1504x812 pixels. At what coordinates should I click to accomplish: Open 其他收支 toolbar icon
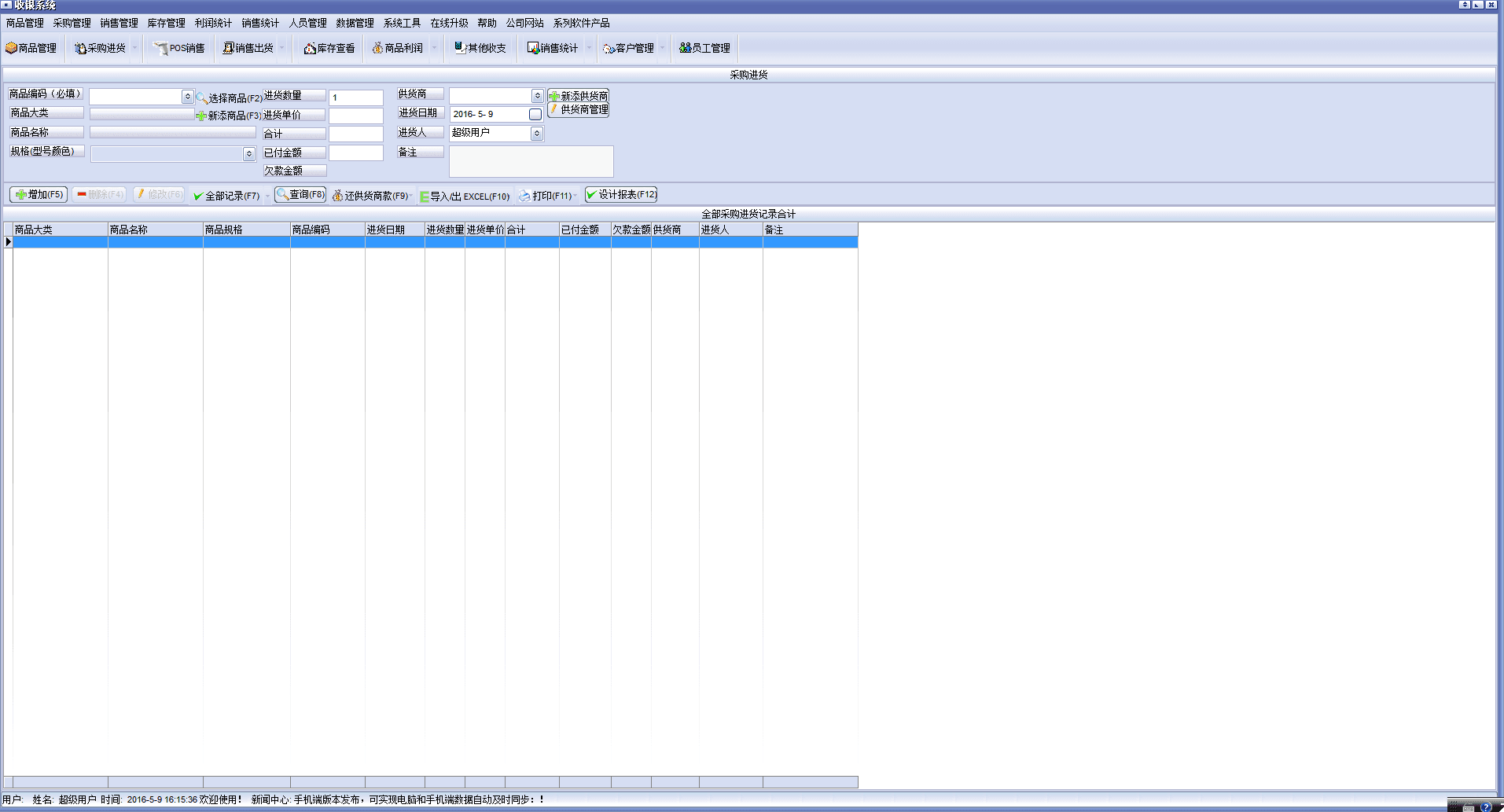(x=459, y=48)
